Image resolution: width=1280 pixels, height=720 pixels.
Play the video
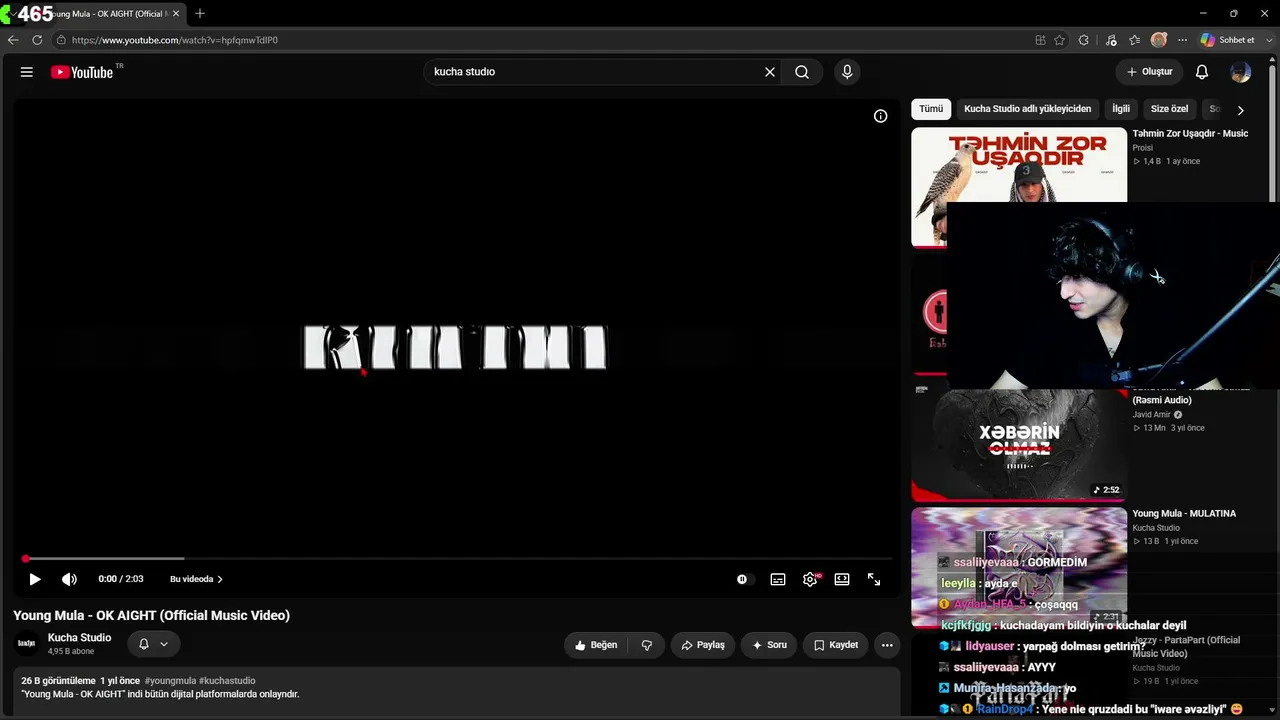[x=35, y=579]
